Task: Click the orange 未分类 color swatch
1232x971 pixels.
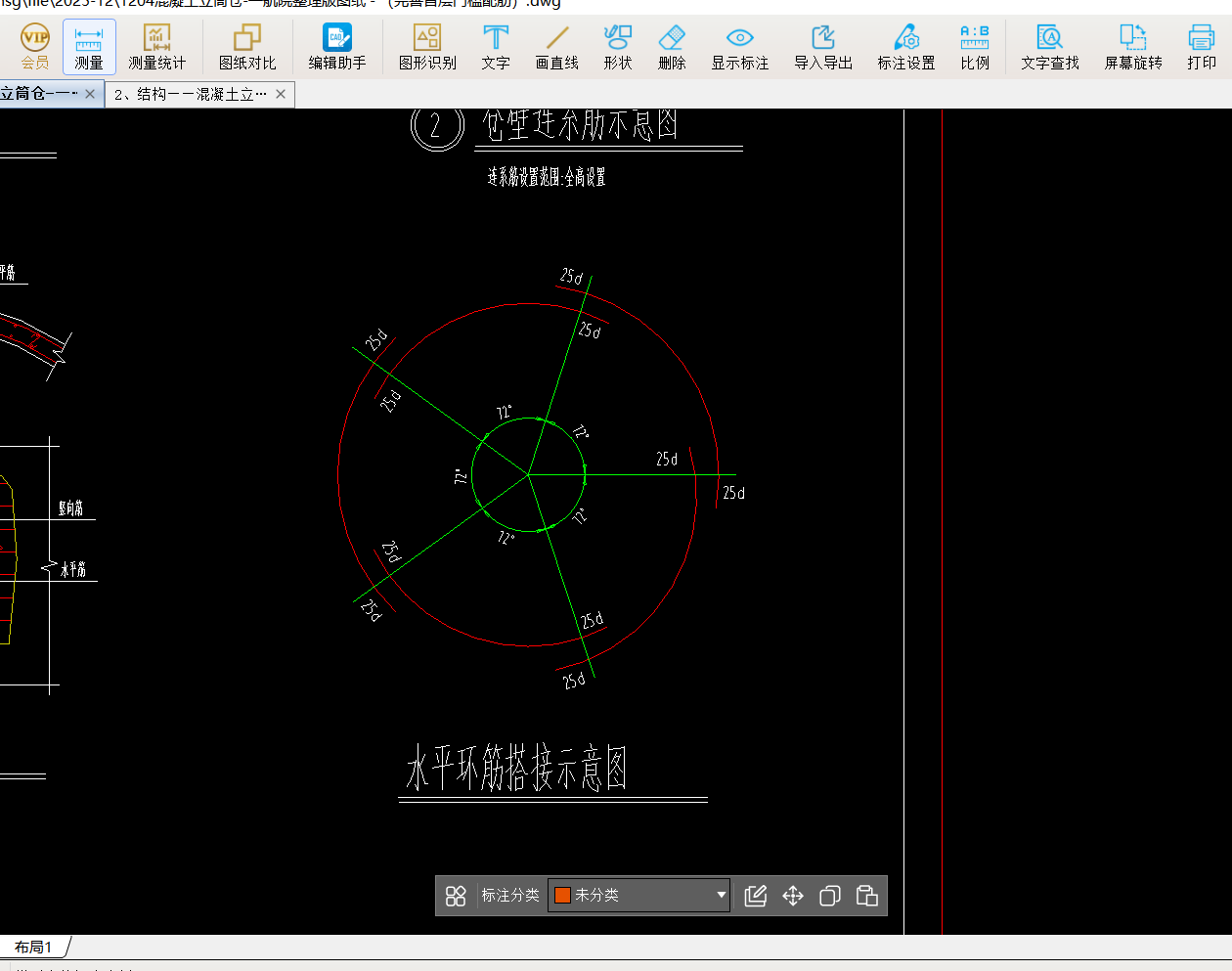Action: click(562, 895)
